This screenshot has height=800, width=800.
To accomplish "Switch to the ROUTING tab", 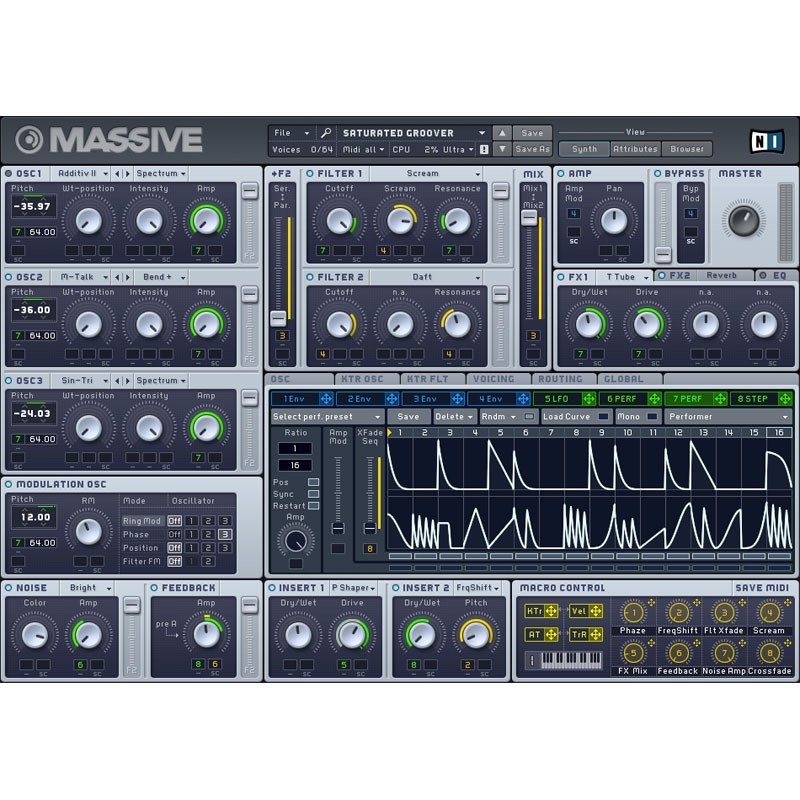I will 560,379.
